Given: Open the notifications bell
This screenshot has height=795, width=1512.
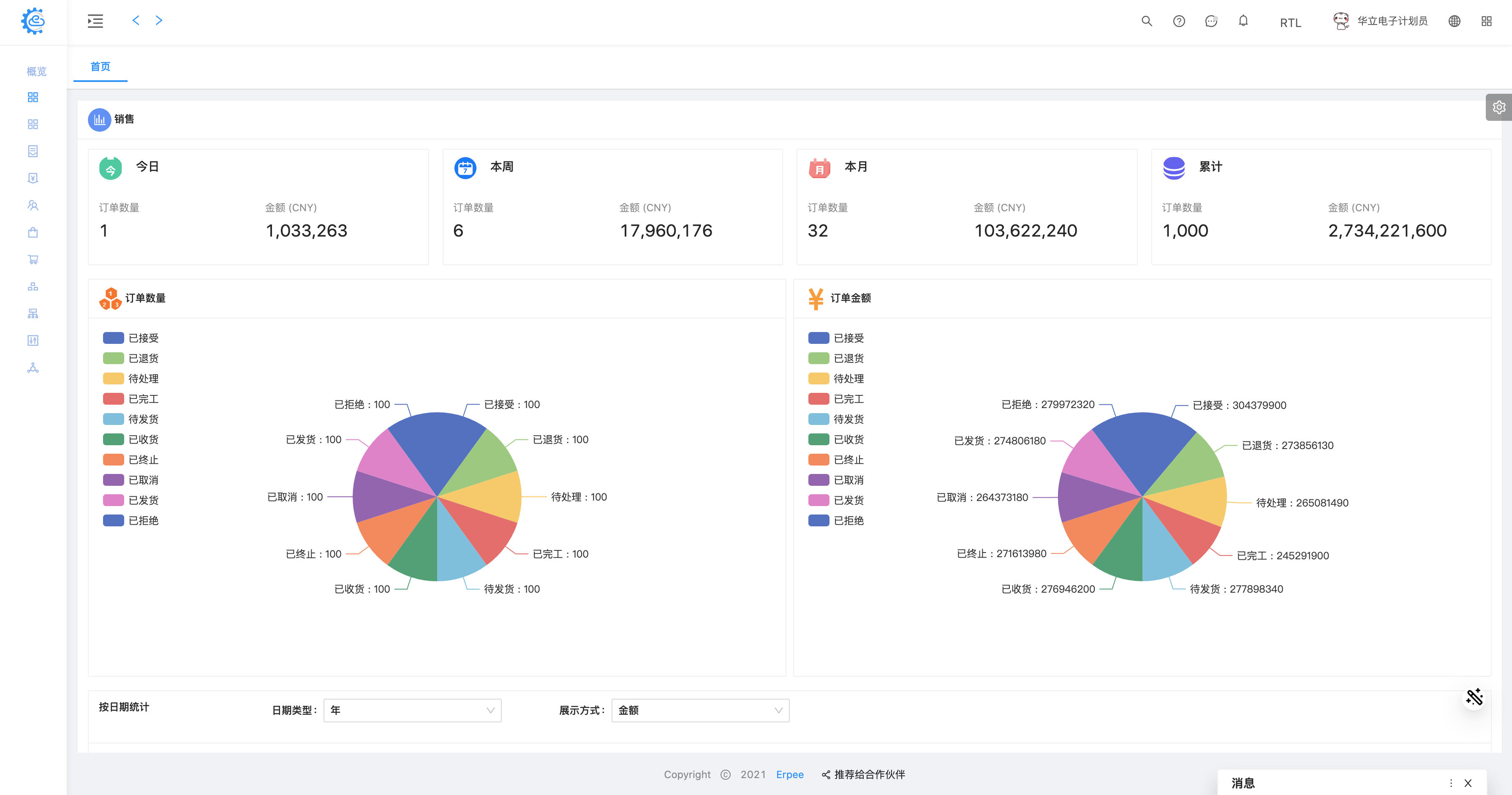Looking at the screenshot, I should click(1243, 22).
